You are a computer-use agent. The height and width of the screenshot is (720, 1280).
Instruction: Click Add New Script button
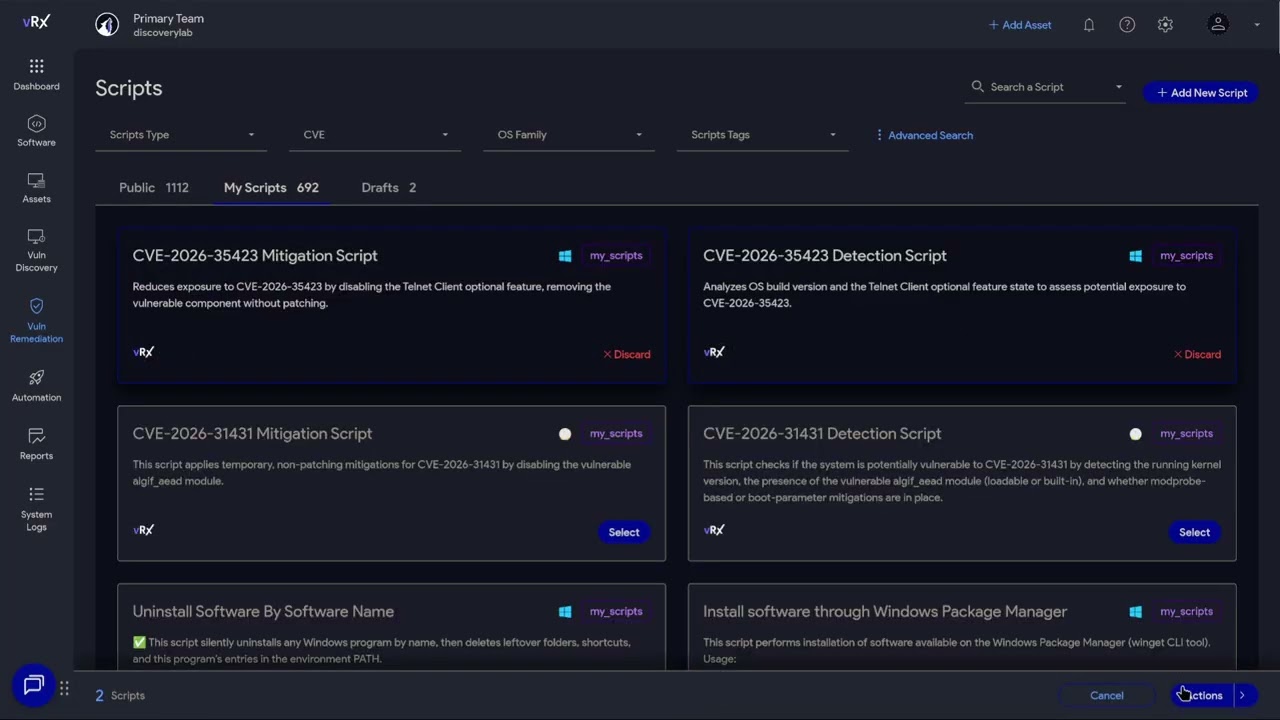1201,93
